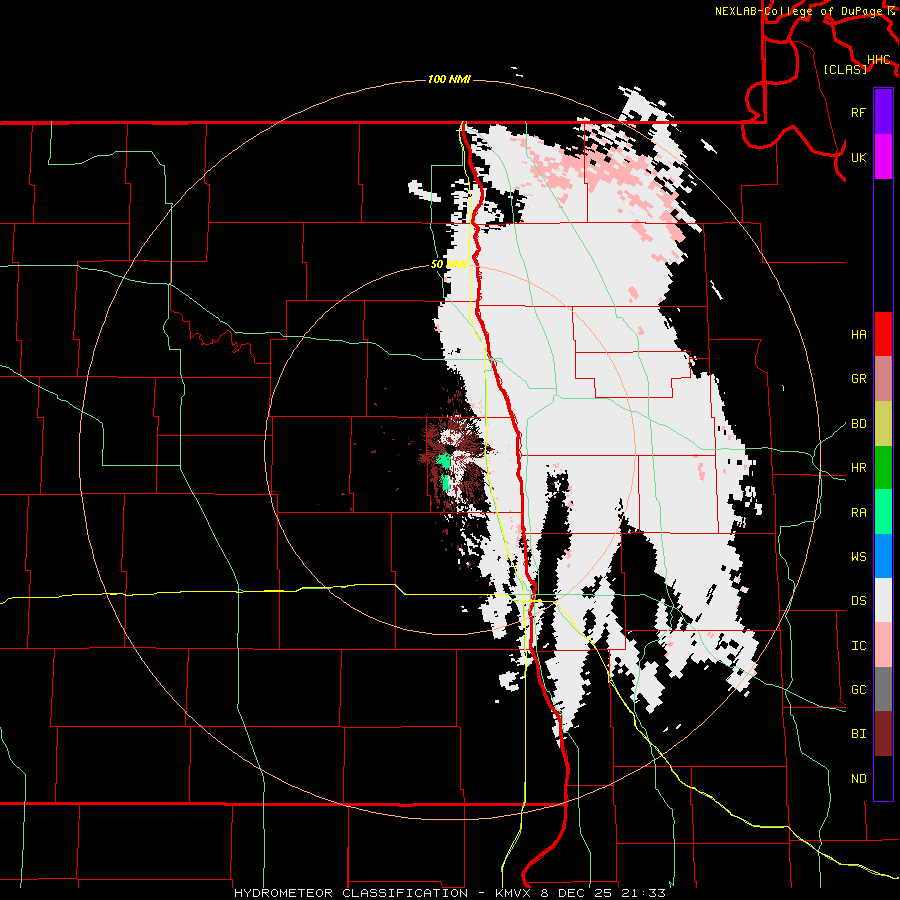The height and width of the screenshot is (900, 900).
Task: Click the 'UK' legend label
Action: 858,157
